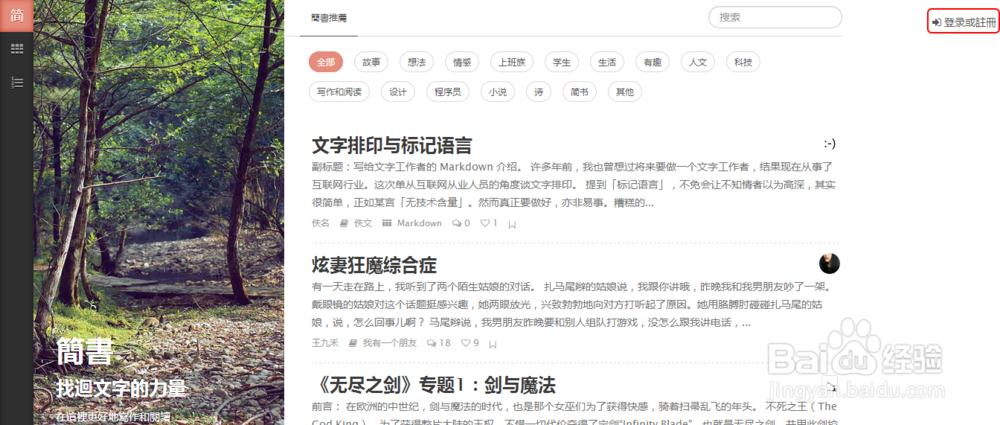Viewport: 1000px width, 425px height.
Task: Focus the 搜索 search field
Action: click(775, 17)
